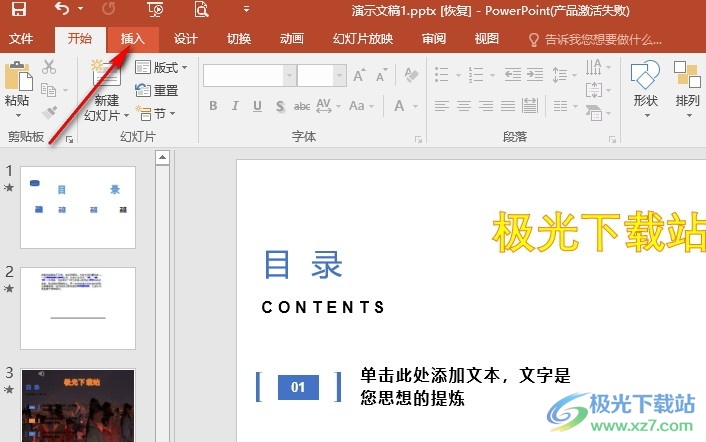Select slide 2 thumbnail
706x442 pixels.
[78, 308]
